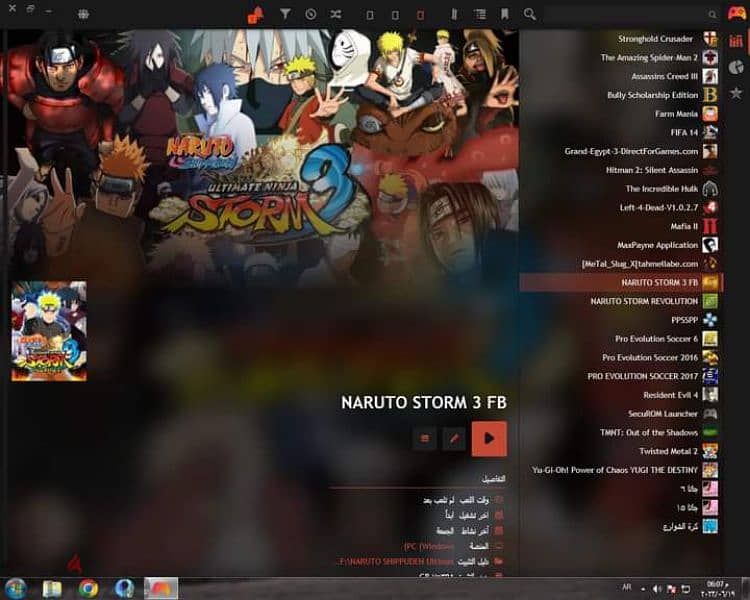Image resolution: width=750 pixels, height=600 pixels.
Task: Click the circular clock icon next to the filter
Action: coord(310,14)
